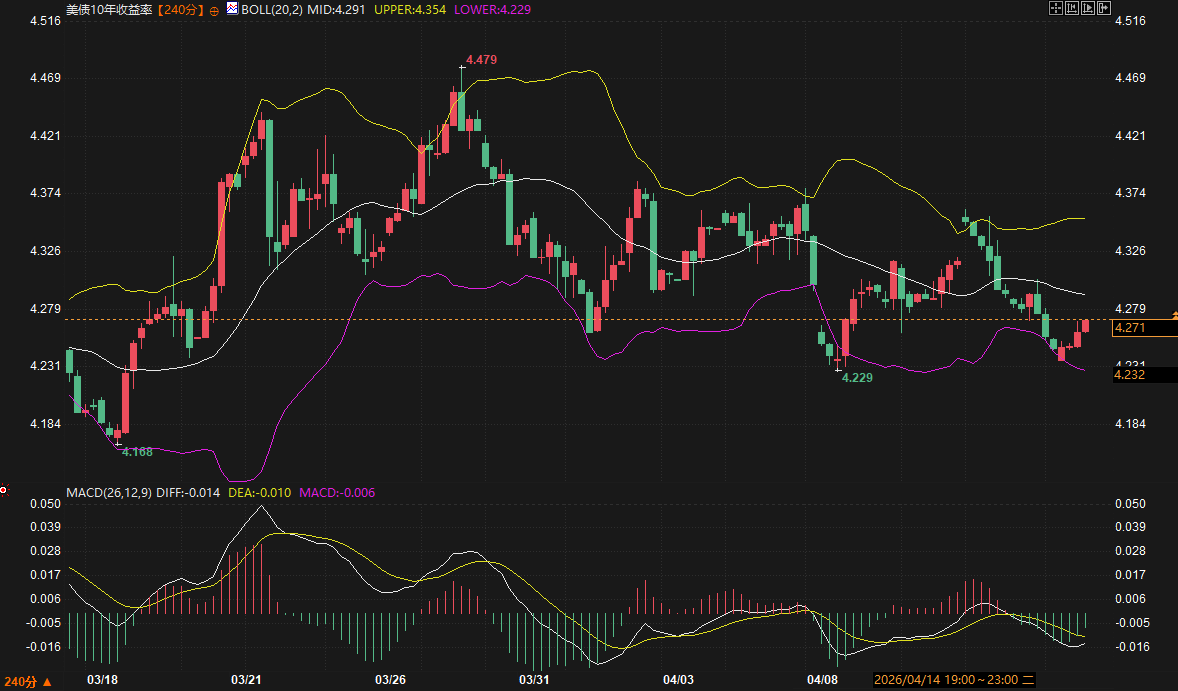Click the 4.229 low price marker
1178x691 pixels.
tap(857, 378)
